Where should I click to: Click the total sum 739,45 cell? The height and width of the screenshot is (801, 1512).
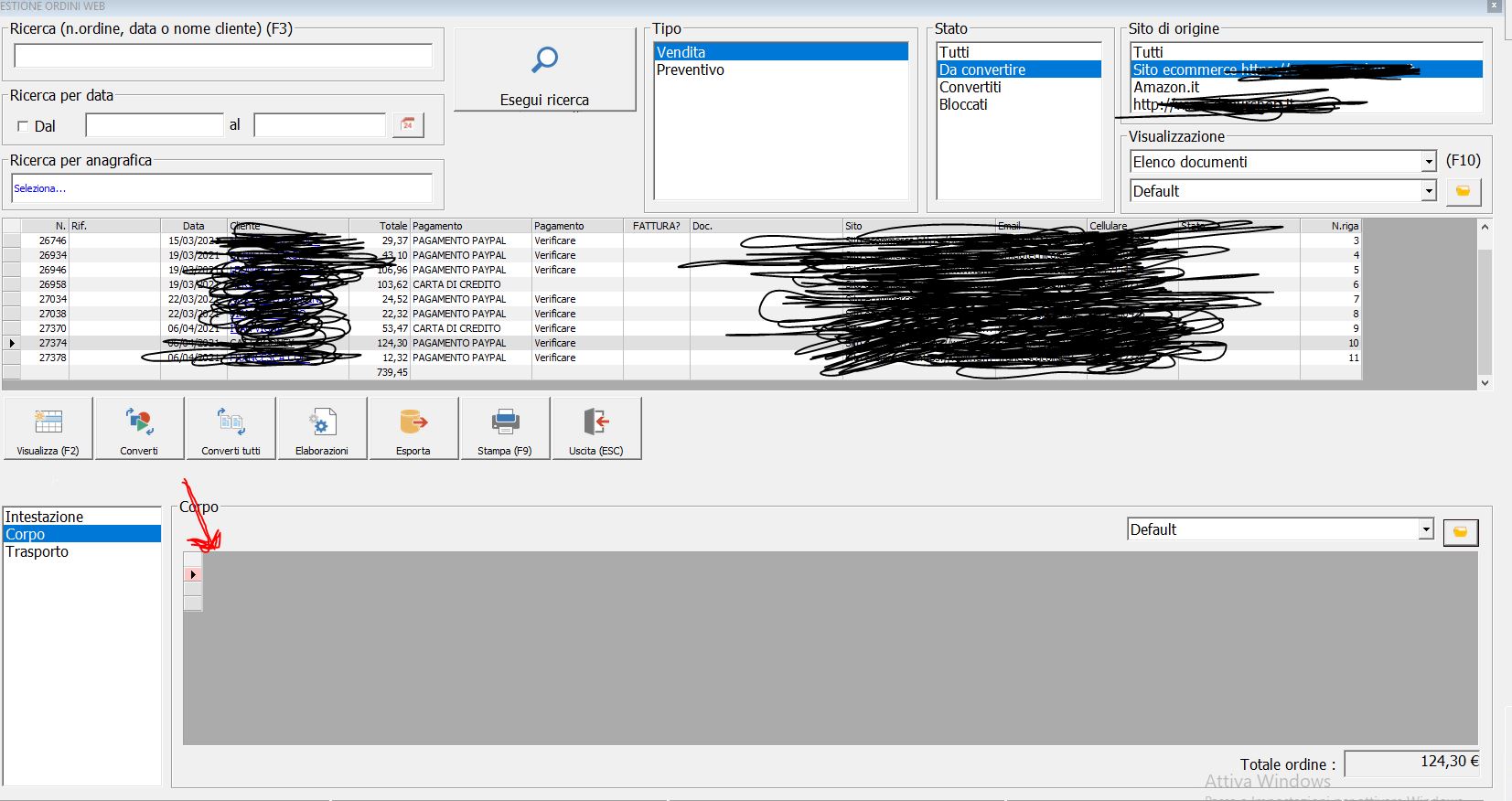(x=380, y=372)
